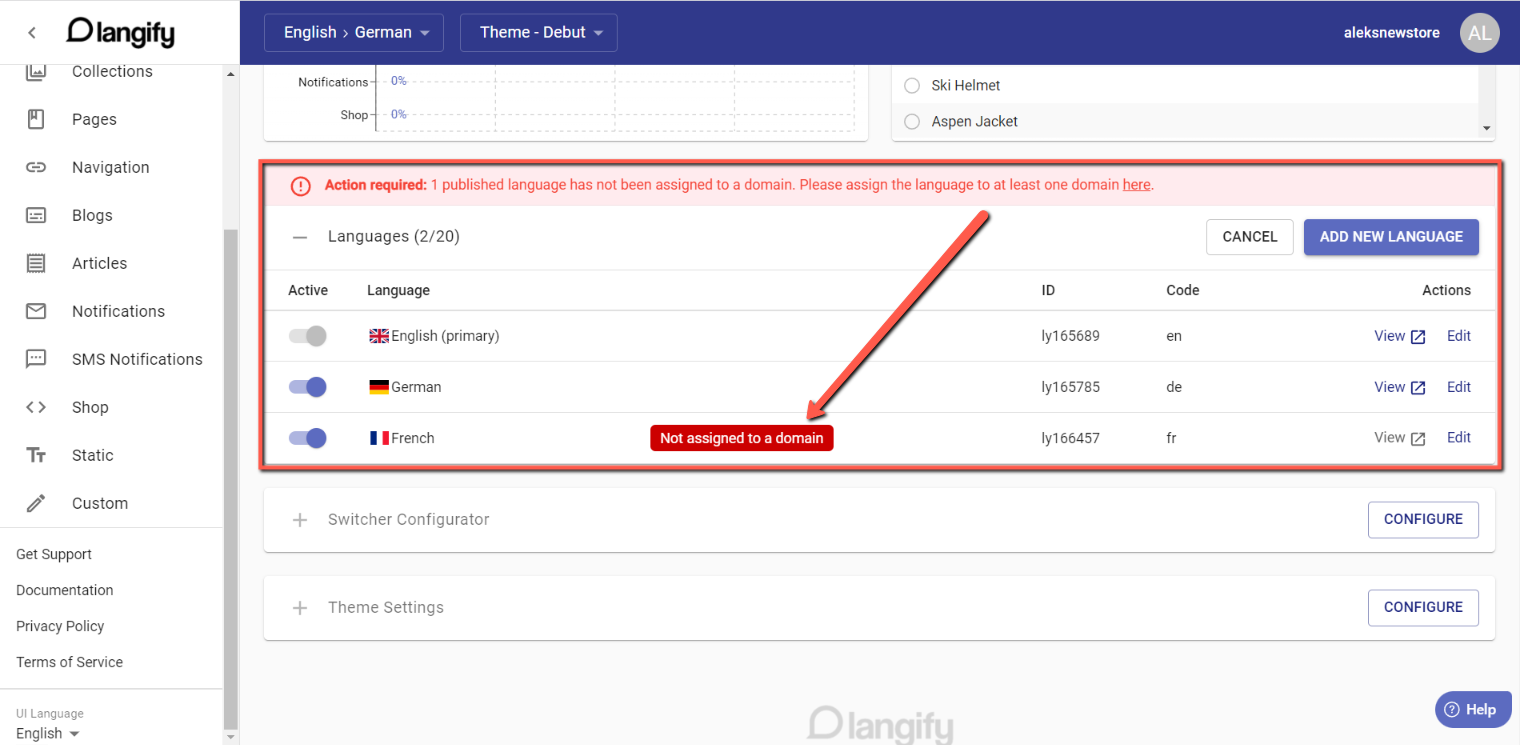Click the CANCEL button
The width and height of the screenshot is (1520, 745).
tap(1250, 237)
